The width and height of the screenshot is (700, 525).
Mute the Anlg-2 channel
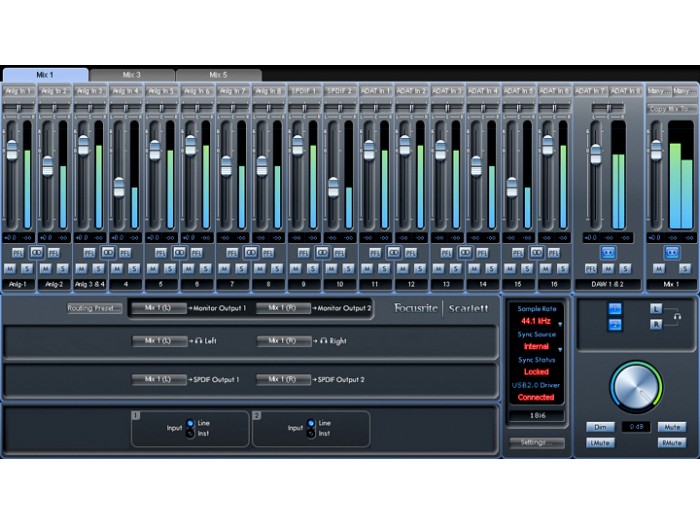click(x=46, y=269)
